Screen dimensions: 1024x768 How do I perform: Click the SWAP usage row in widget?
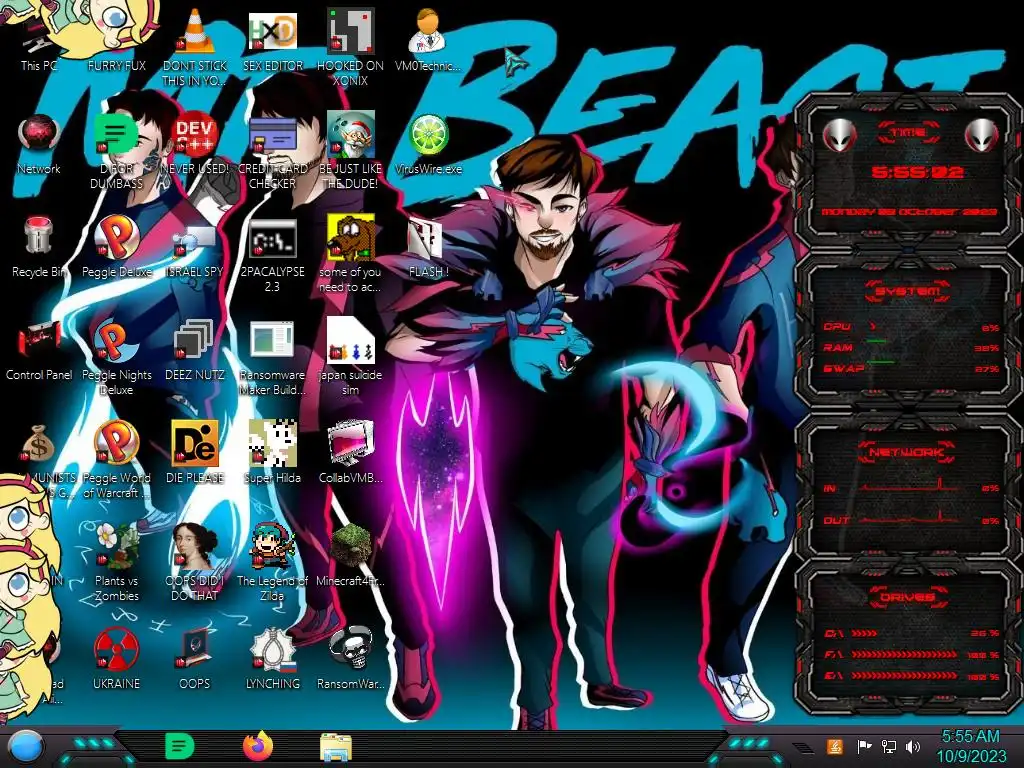pyautogui.click(x=912, y=368)
